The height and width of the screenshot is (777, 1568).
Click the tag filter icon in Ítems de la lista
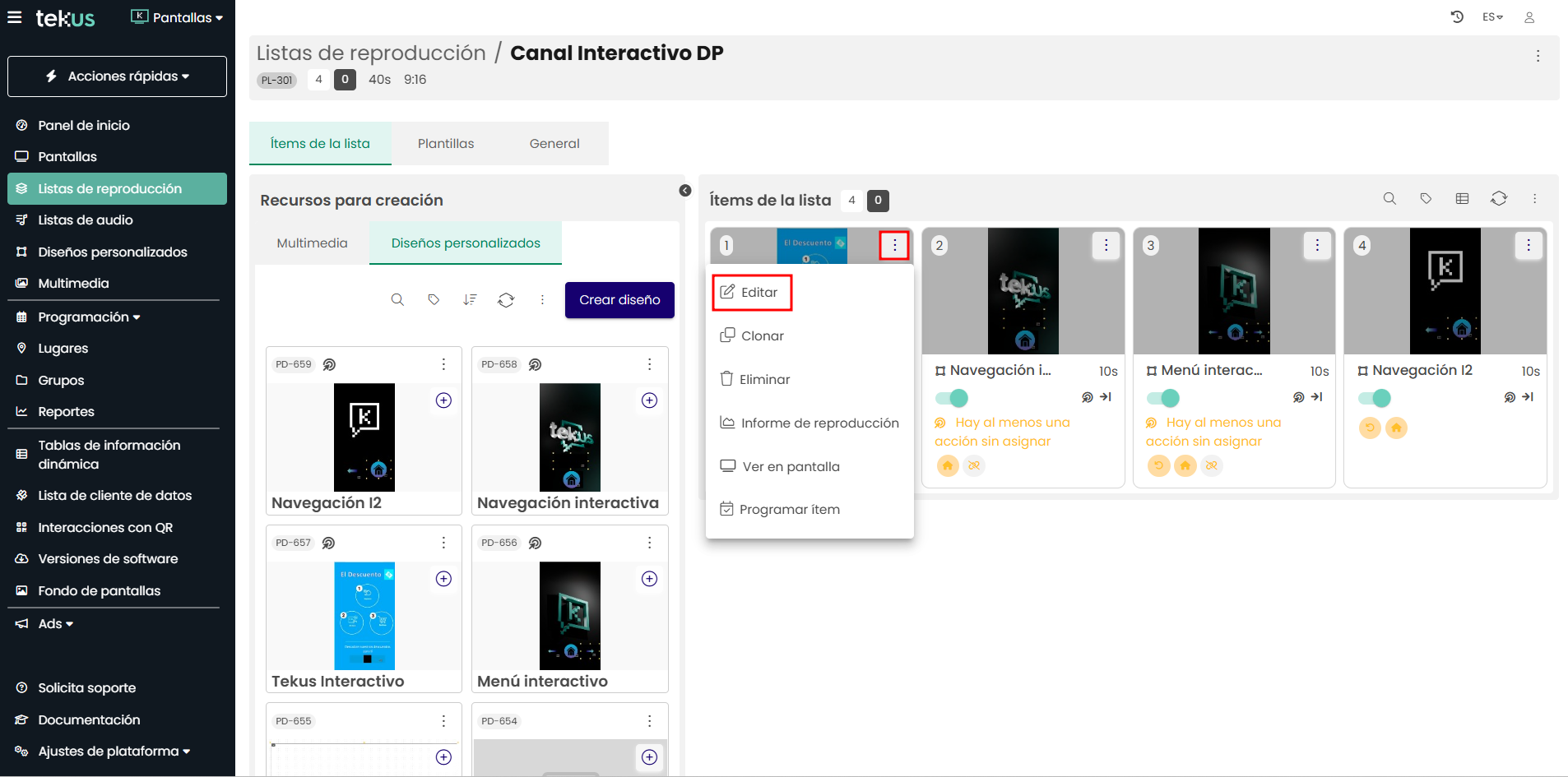click(1426, 199)
